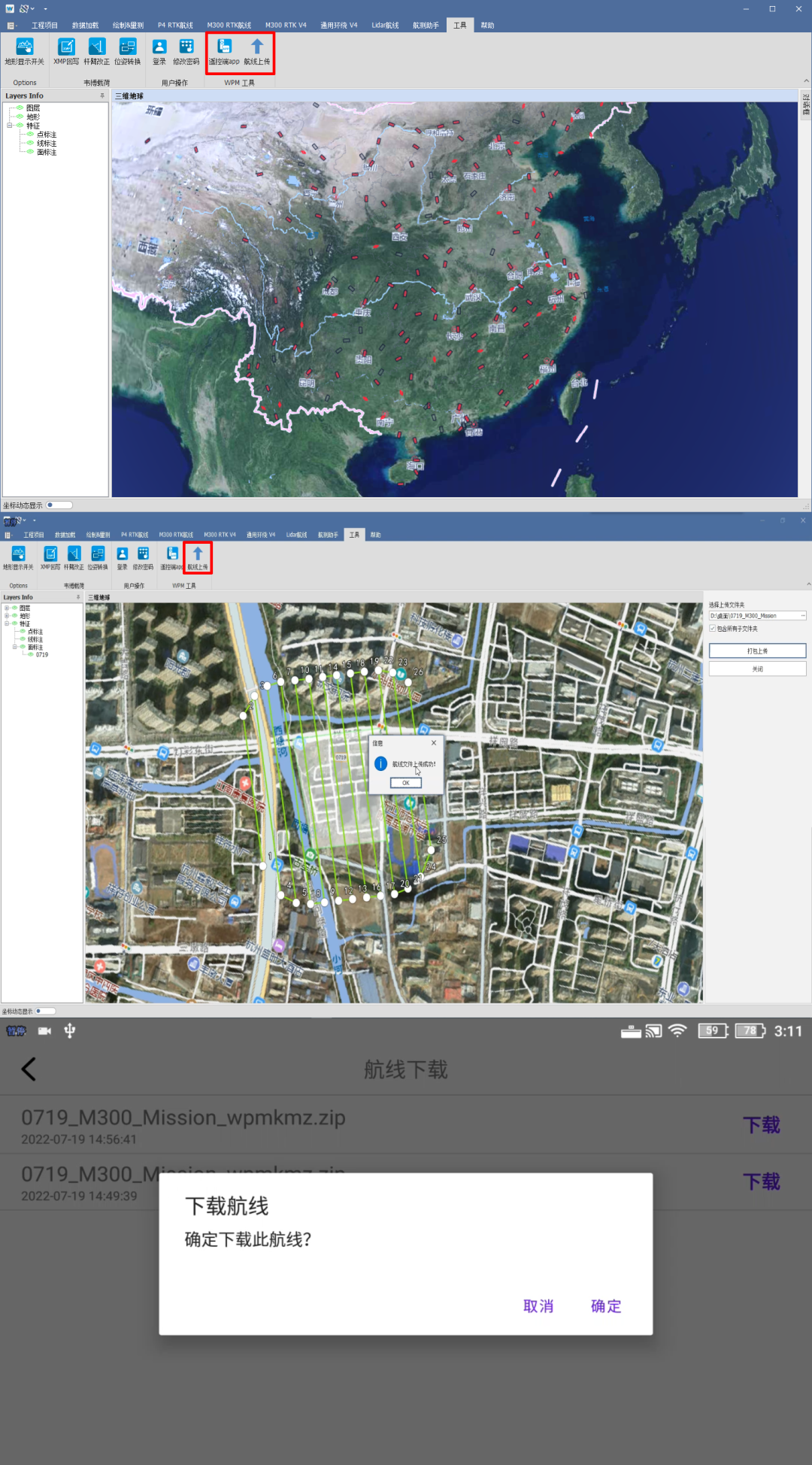Viewport: 812px width, 1465px height.
Task: Collapse 面标注 tree node in flight route window
Action: (x=14, y=647)
